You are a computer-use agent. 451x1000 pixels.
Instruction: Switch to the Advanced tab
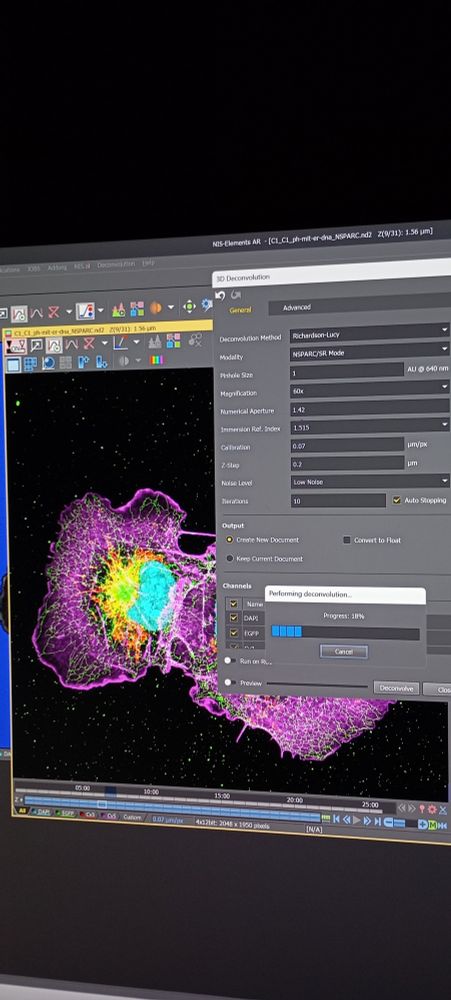[297, 307]
